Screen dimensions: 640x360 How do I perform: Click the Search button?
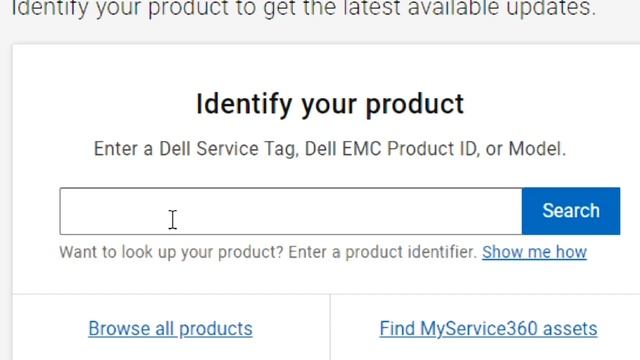pos(571,211)
